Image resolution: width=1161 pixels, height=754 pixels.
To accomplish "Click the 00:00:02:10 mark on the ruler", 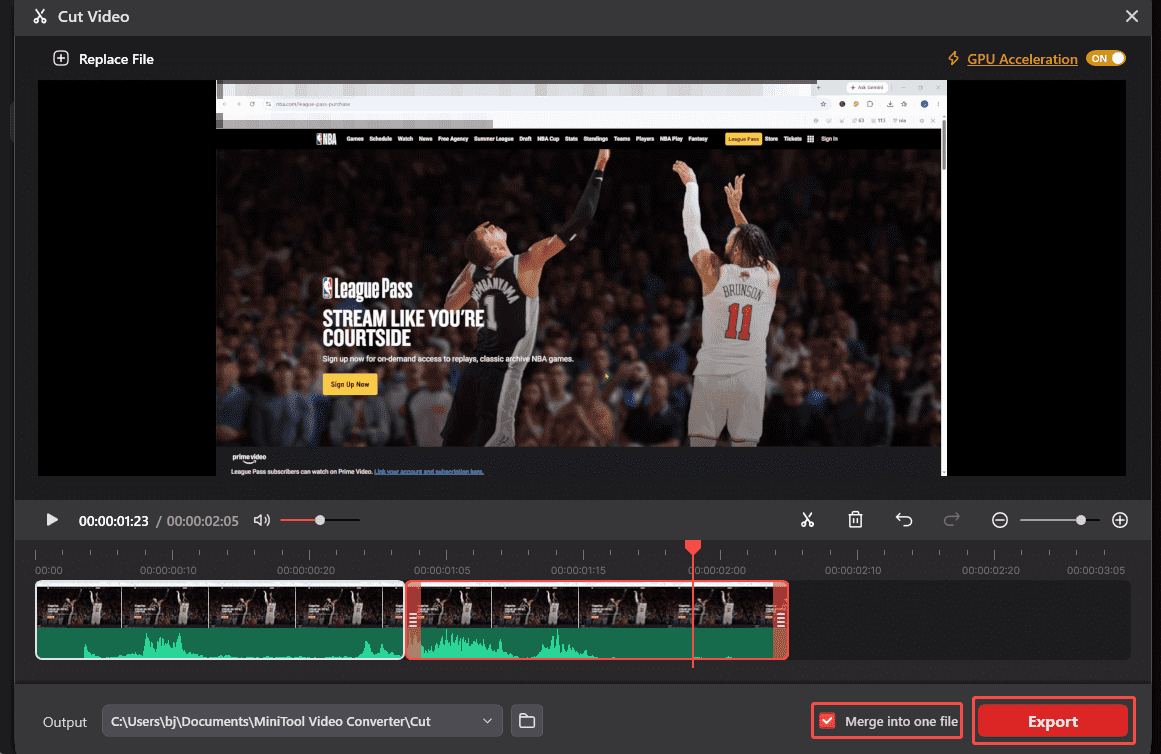I will click(x=853, y=570).
